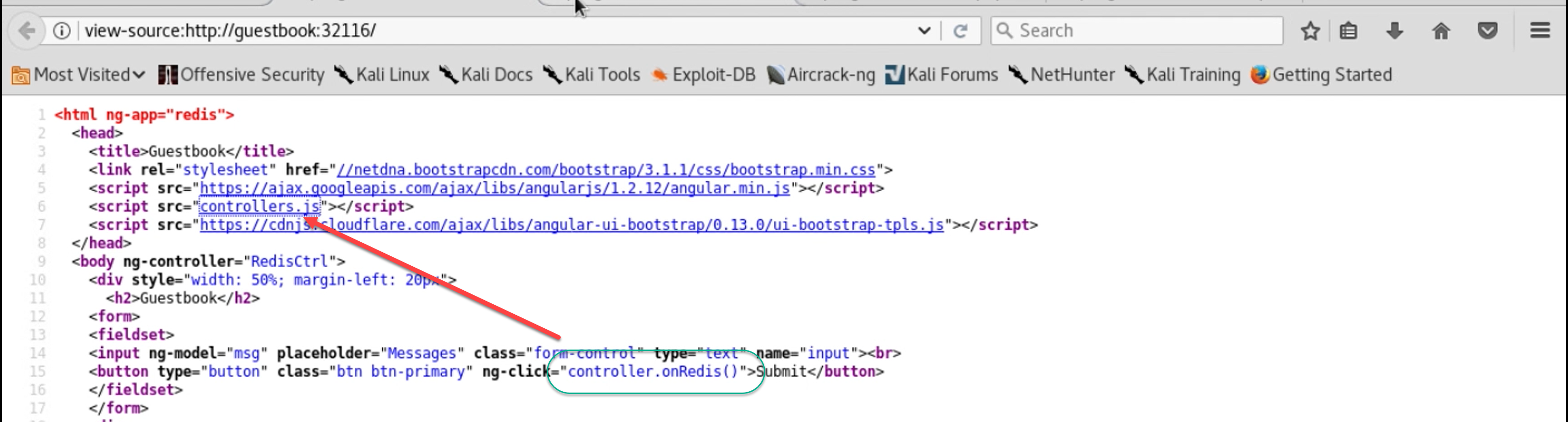The image size is (1568, 422).
Task: Click the view-source URL address field
Action: [487, 30]
